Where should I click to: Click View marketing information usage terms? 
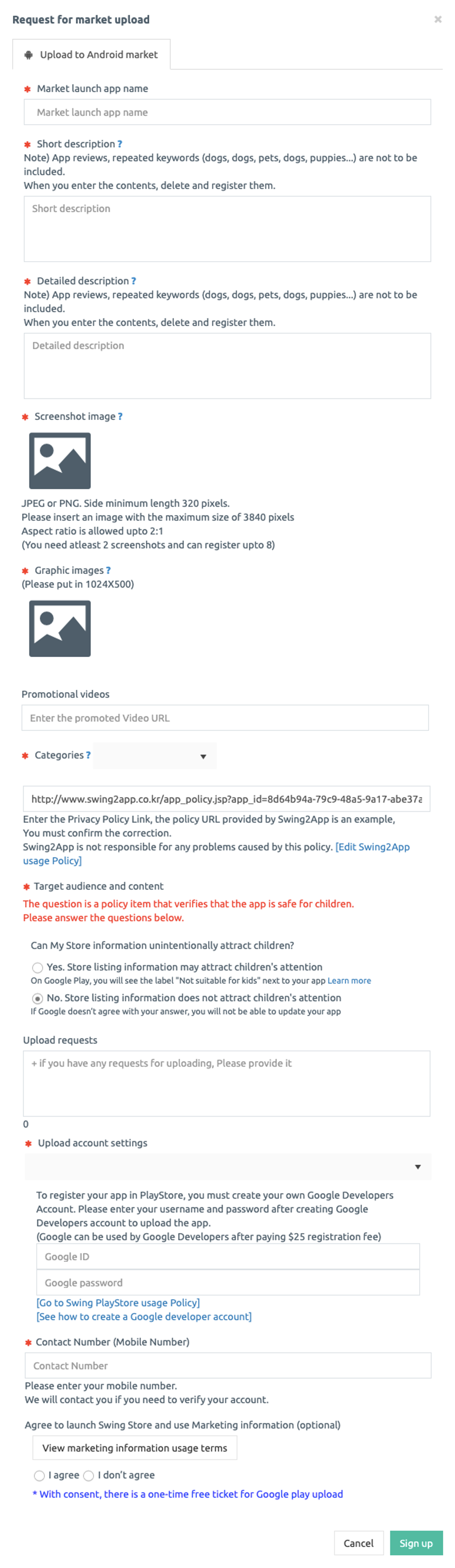pos(134,1448)
